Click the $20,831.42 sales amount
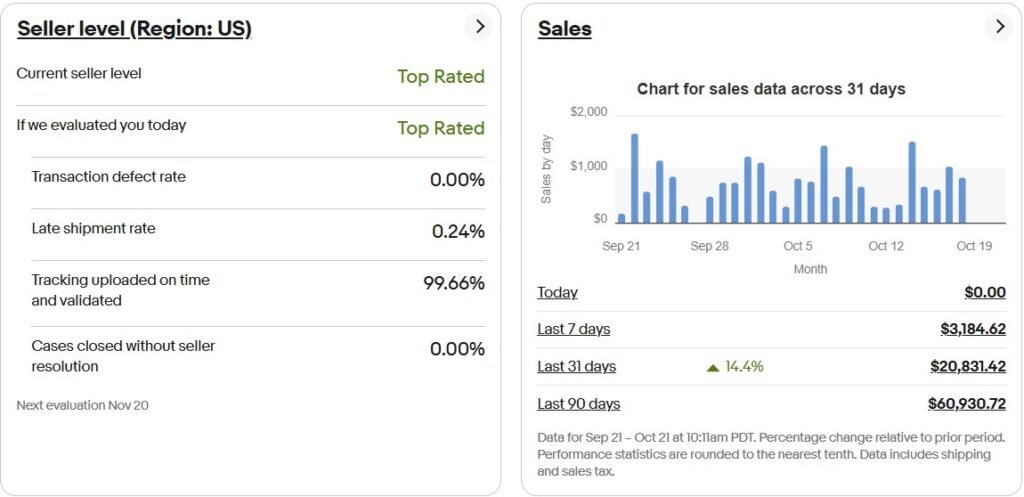The height and width of the screenshot is (497, 1024). pyautogui.click(x=967, y=367)
